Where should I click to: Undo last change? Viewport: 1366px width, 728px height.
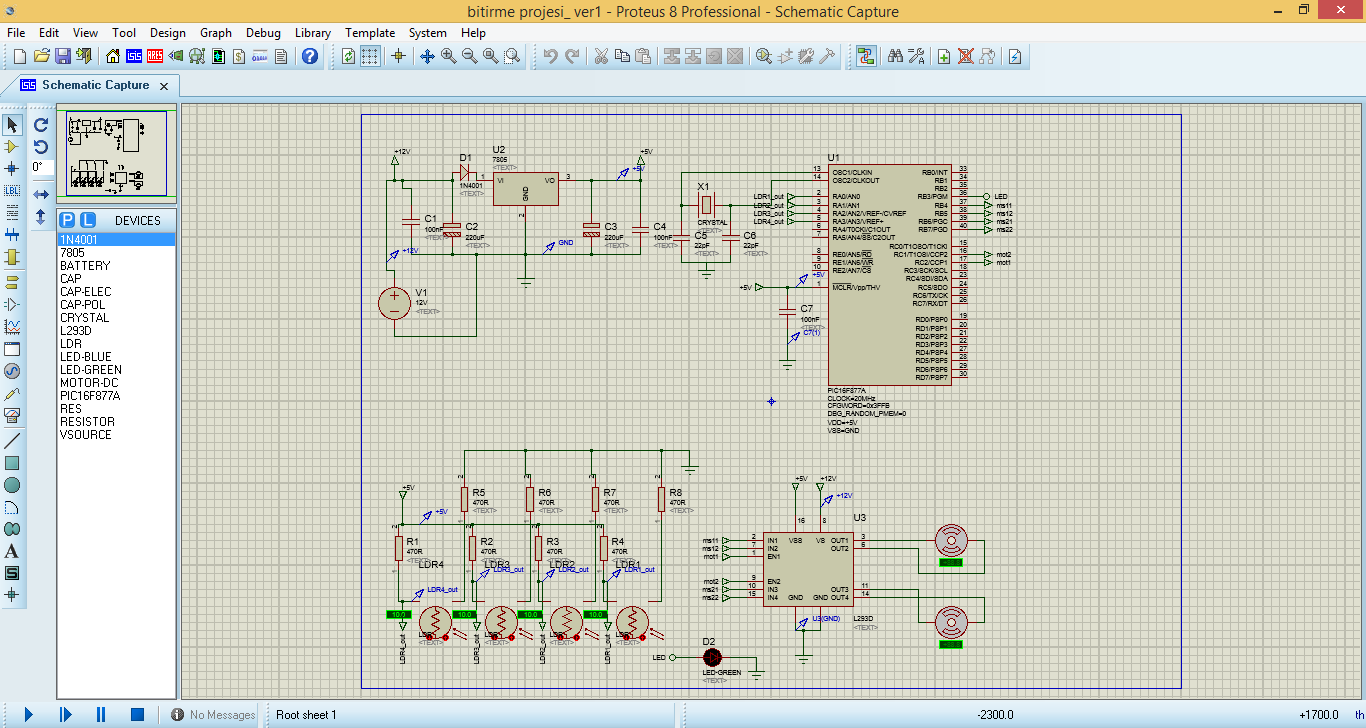[x=550, y=56]
